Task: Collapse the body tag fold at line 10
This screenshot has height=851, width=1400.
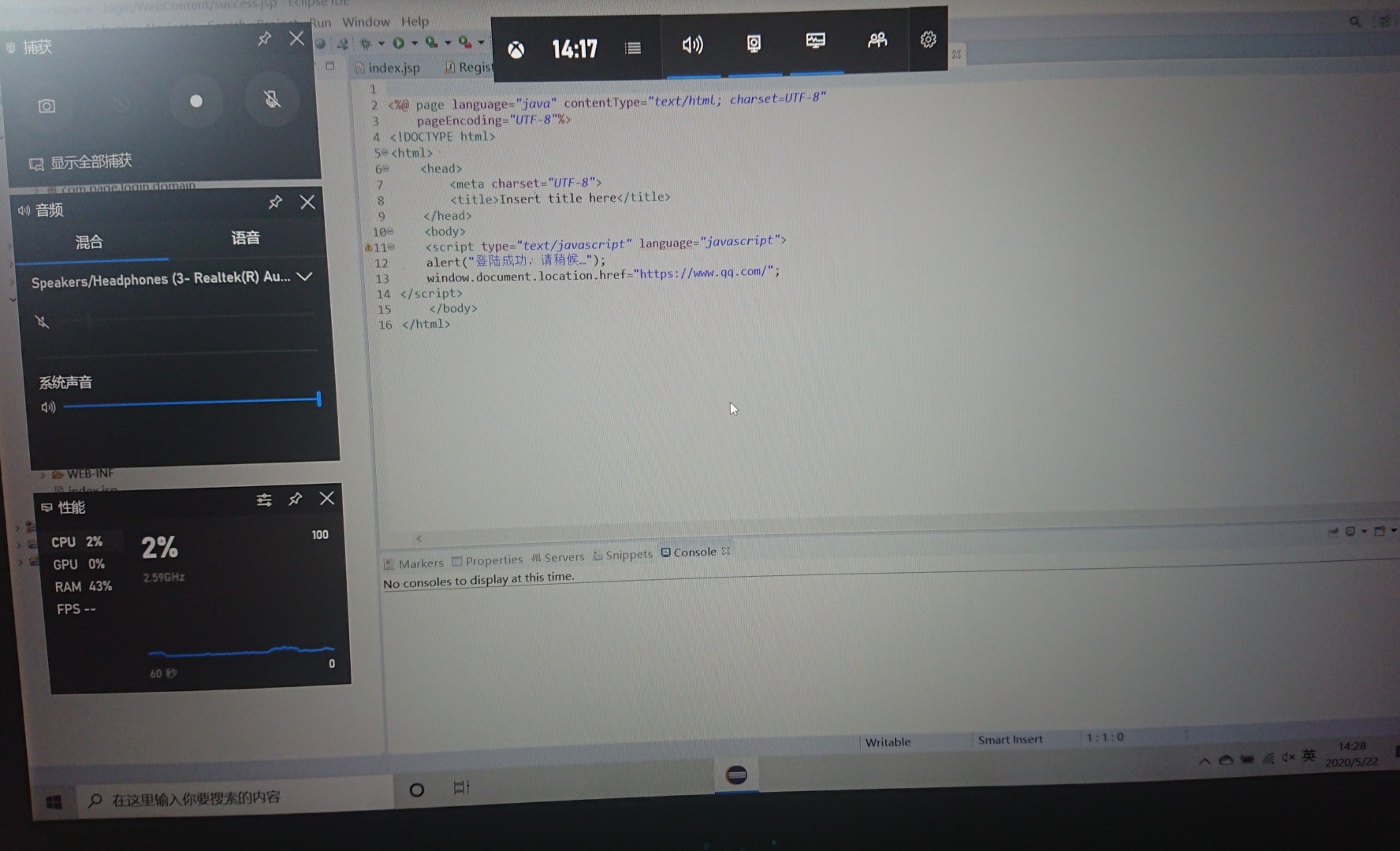Action: (x=389, y=232)
